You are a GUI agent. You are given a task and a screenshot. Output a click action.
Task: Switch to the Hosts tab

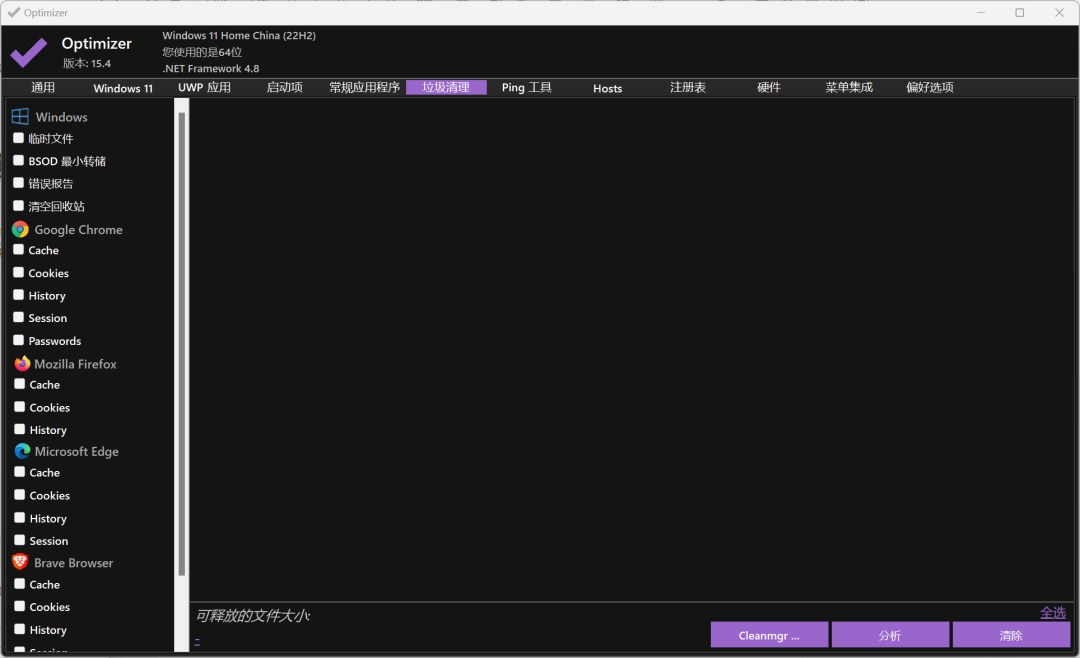608,88
